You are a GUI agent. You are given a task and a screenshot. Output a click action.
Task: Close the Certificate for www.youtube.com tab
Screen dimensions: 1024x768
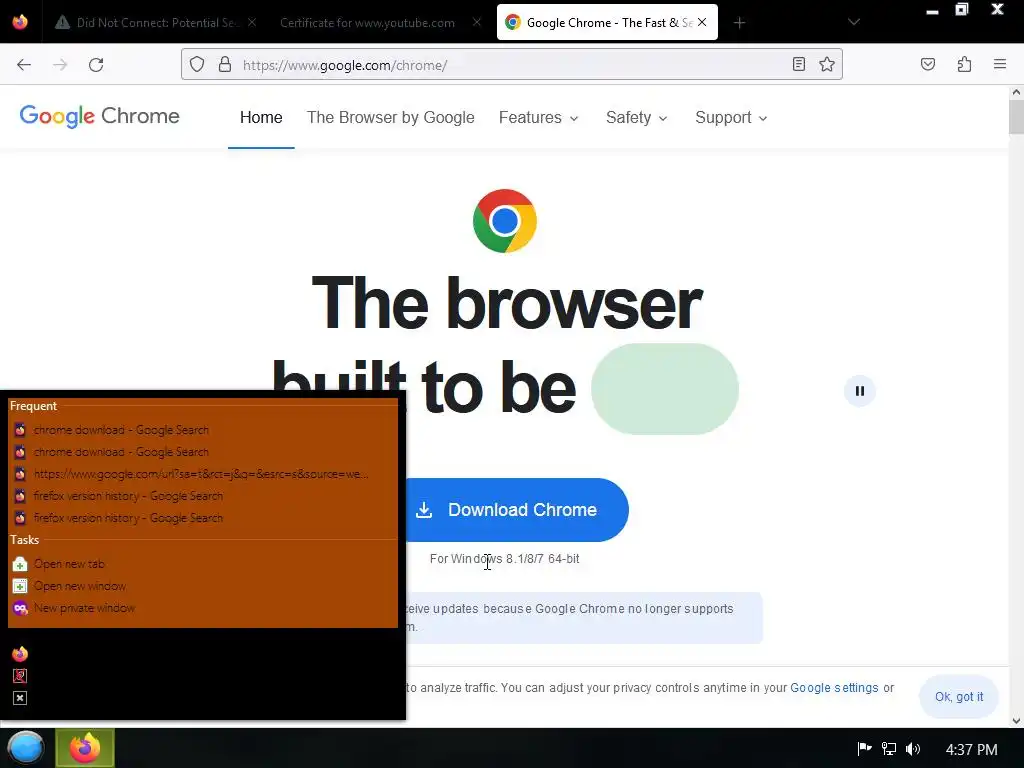click(x=477, y=22)
